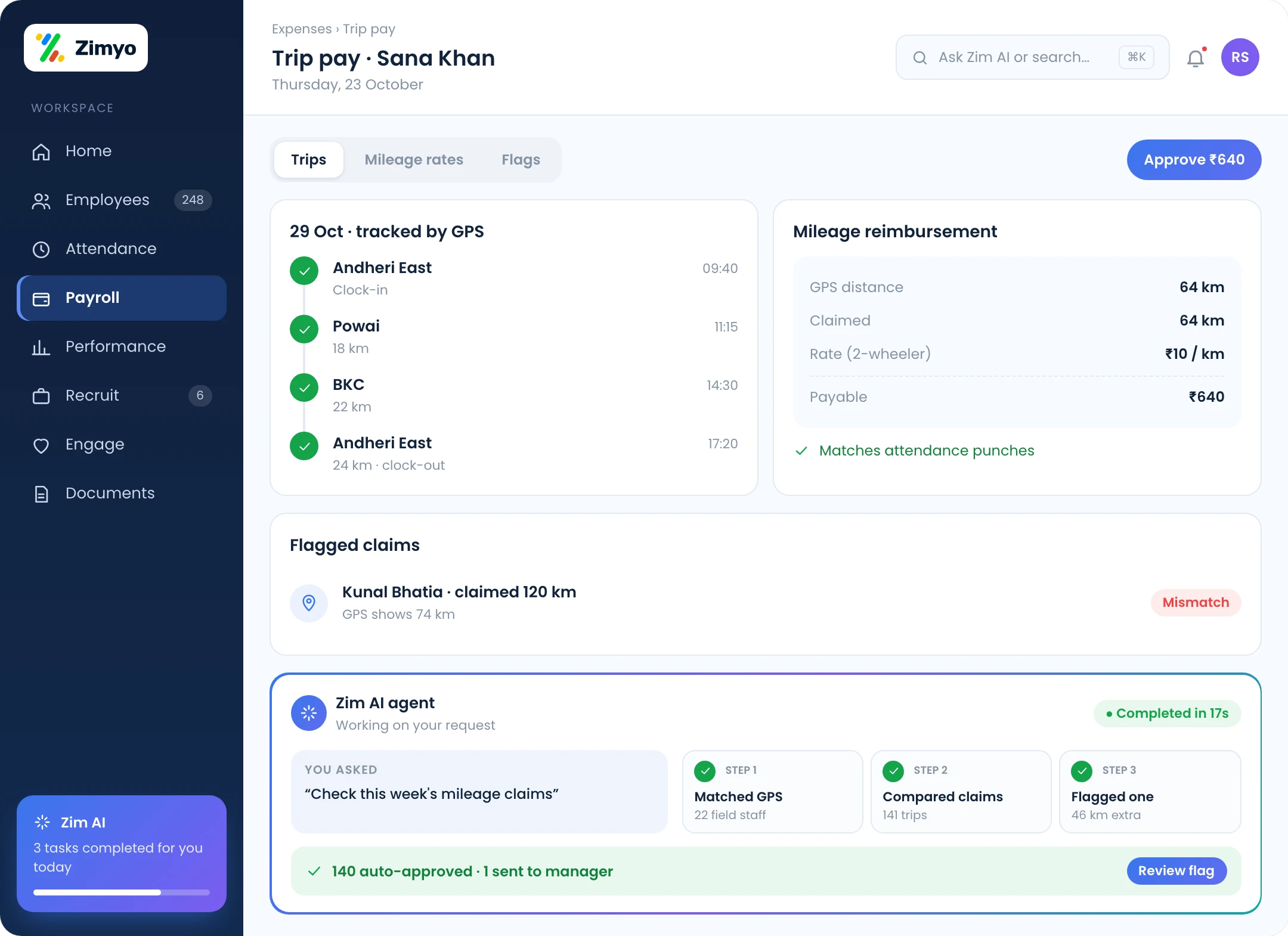
Task: Click map pin icon for Kunal Bhatia
Action: [x=309, y=603]
